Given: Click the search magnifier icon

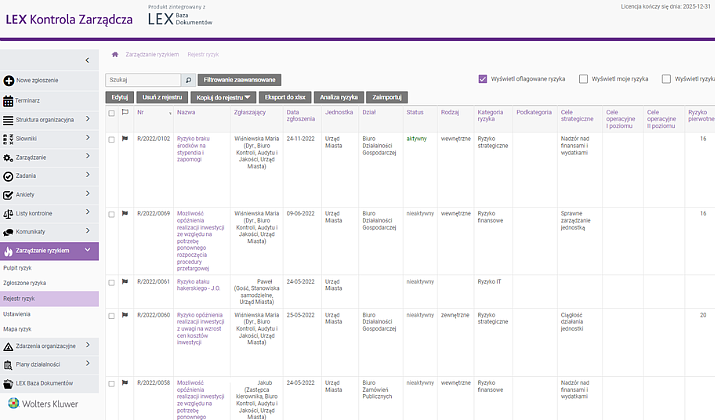Looking at the screenshot, I should (x=187, y=79).
